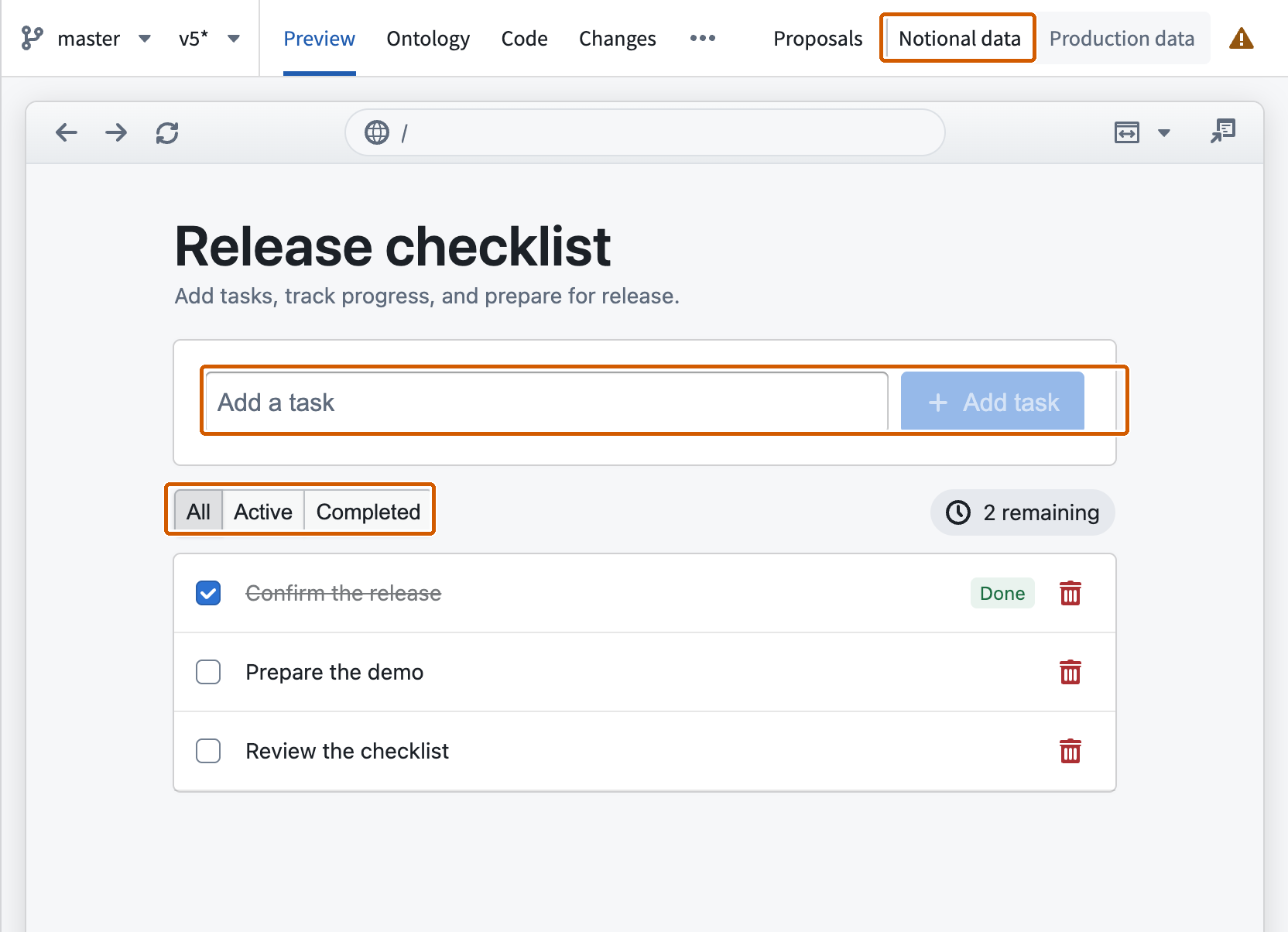Click the globe icon in the URL bar
Screen dimensions: 1288x932
point(377,132)
